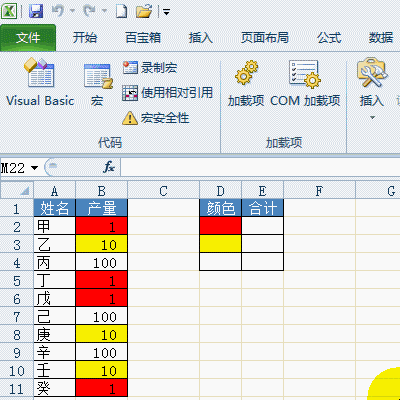Customize Quick Access Toolbar dropdown
This screenshot has height=400, width=400.
166,13
